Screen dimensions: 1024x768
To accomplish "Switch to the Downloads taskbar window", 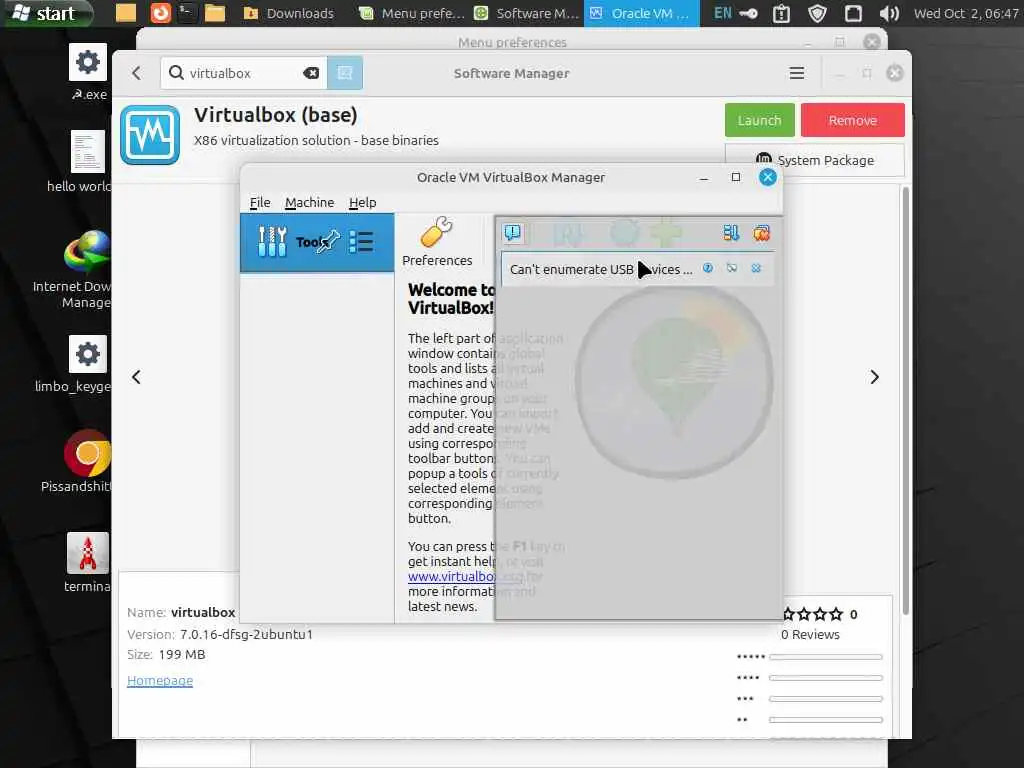I will click(x=289, y=13).
